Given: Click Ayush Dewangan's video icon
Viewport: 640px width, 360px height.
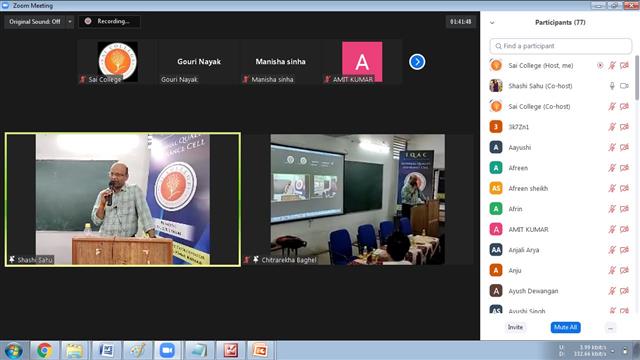Looking at the screenshot, I should (624, 291).
